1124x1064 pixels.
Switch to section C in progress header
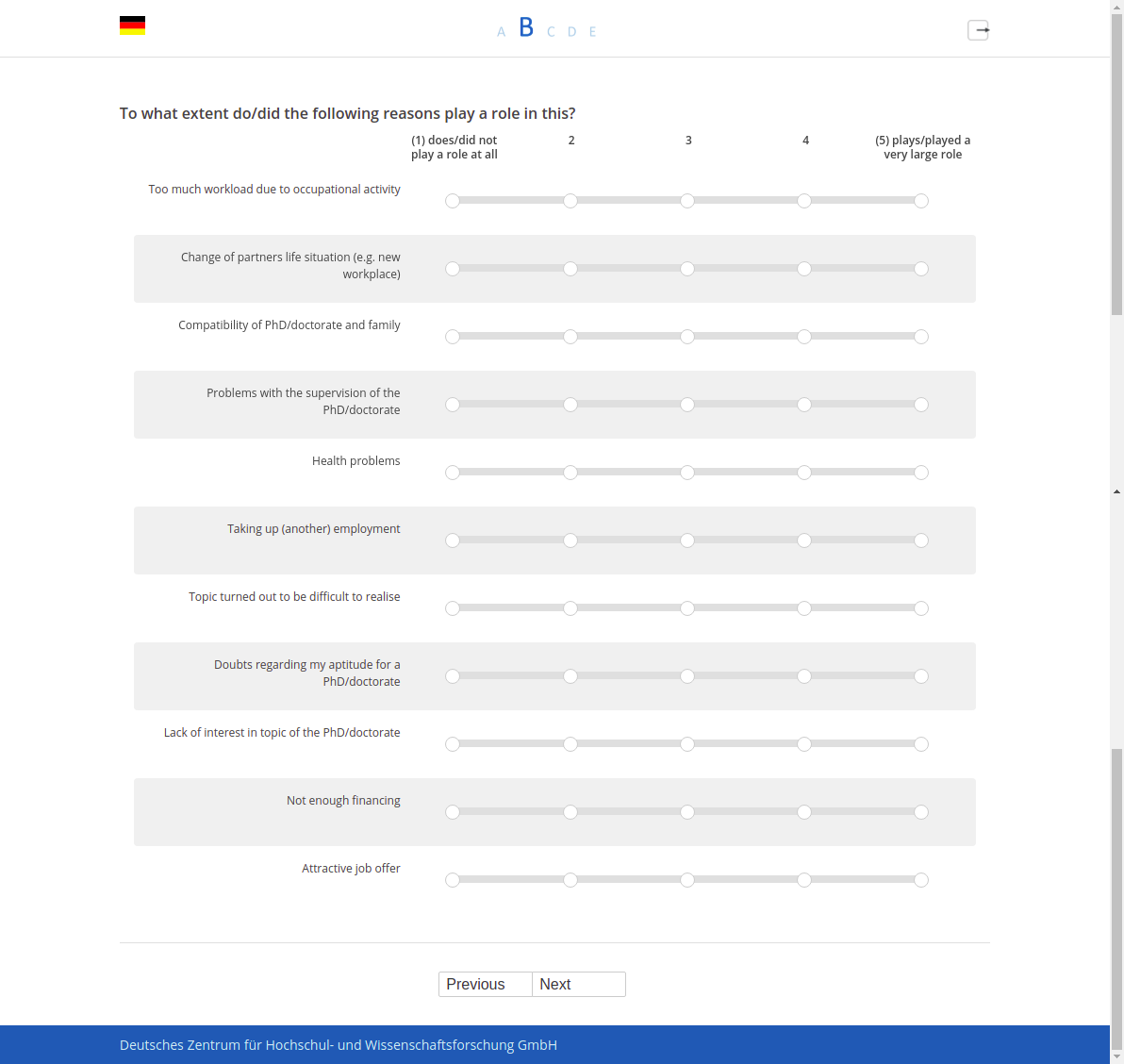551,31
